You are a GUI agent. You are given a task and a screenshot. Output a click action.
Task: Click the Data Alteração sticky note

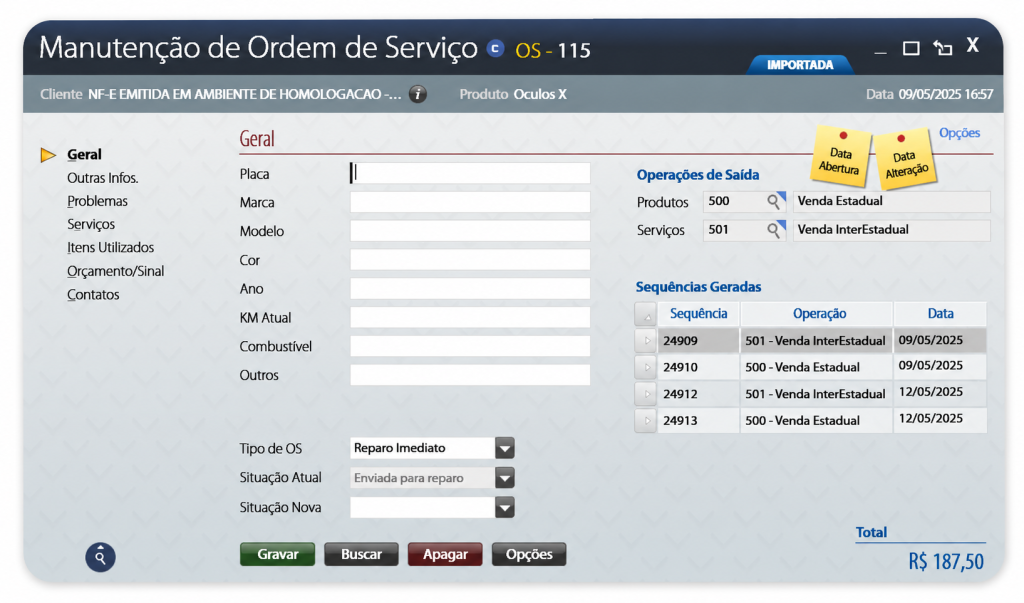[x=904, y=158]
